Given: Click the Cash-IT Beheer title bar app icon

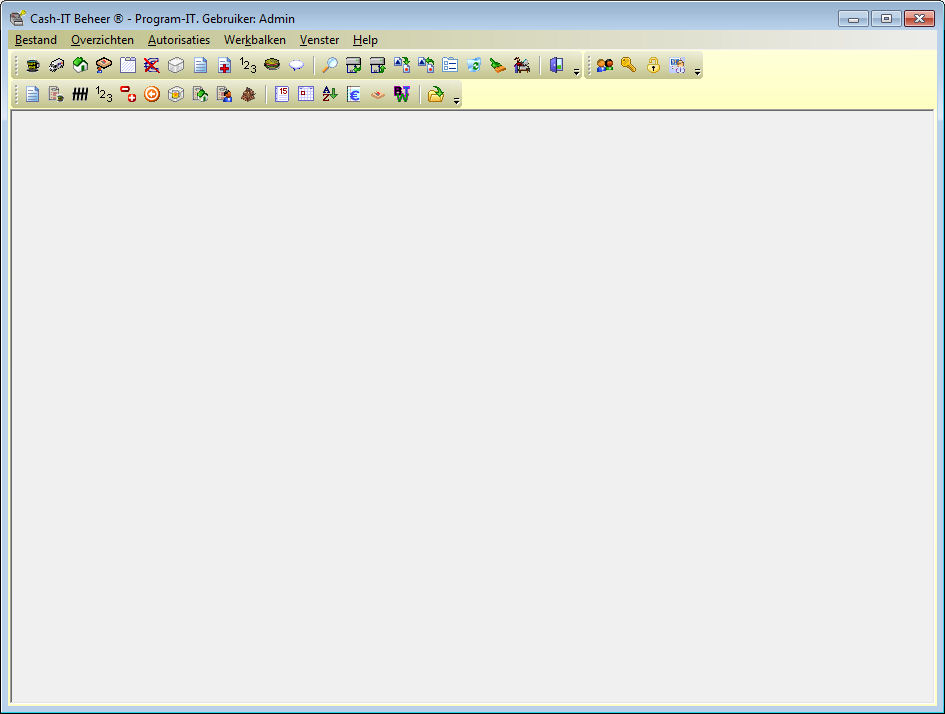Looking at the screenshot, I should (18, 18).
